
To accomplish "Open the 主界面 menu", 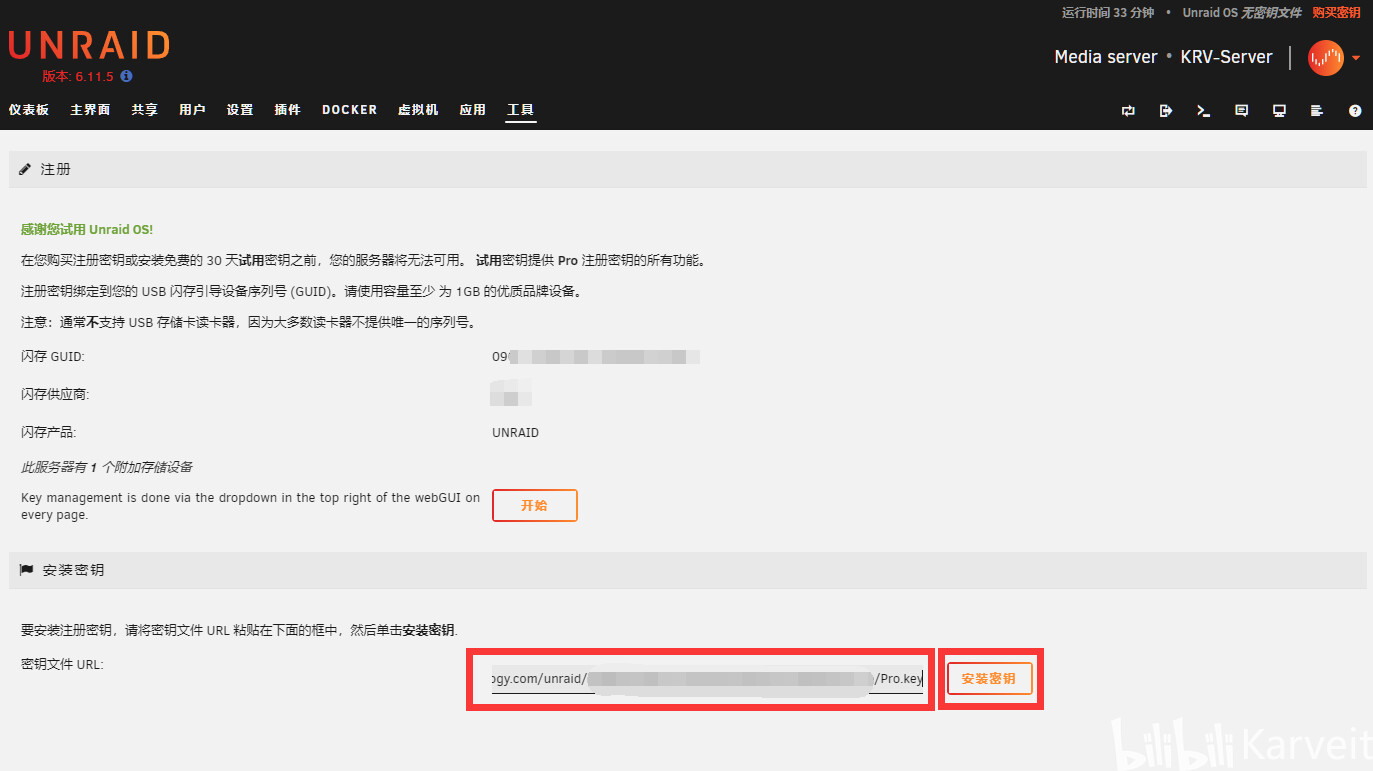I will (x=90, y=110).
